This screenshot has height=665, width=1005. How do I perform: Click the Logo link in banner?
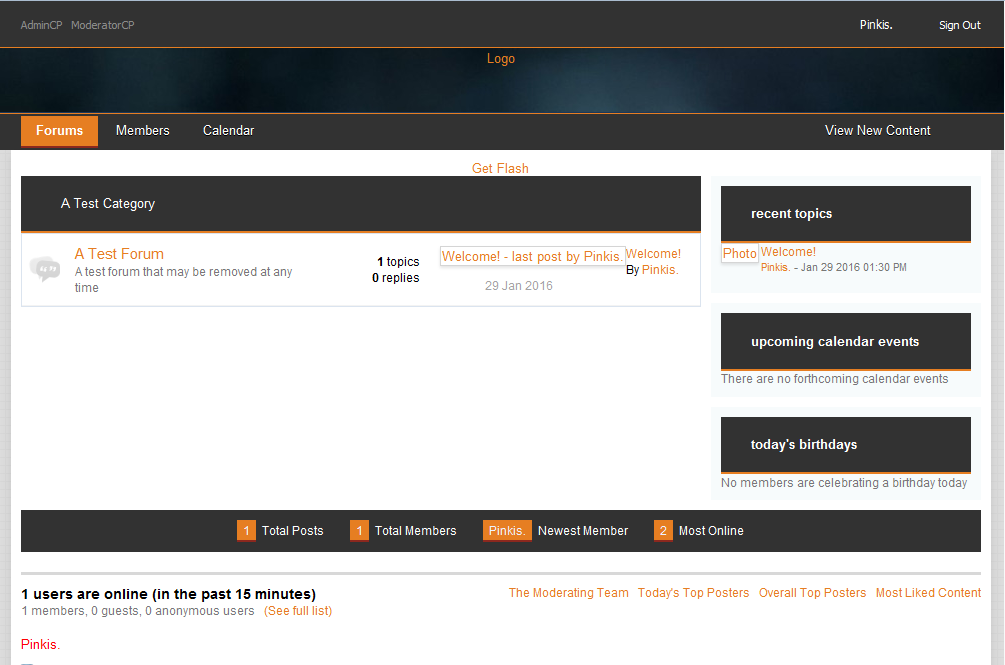[501, 58]
